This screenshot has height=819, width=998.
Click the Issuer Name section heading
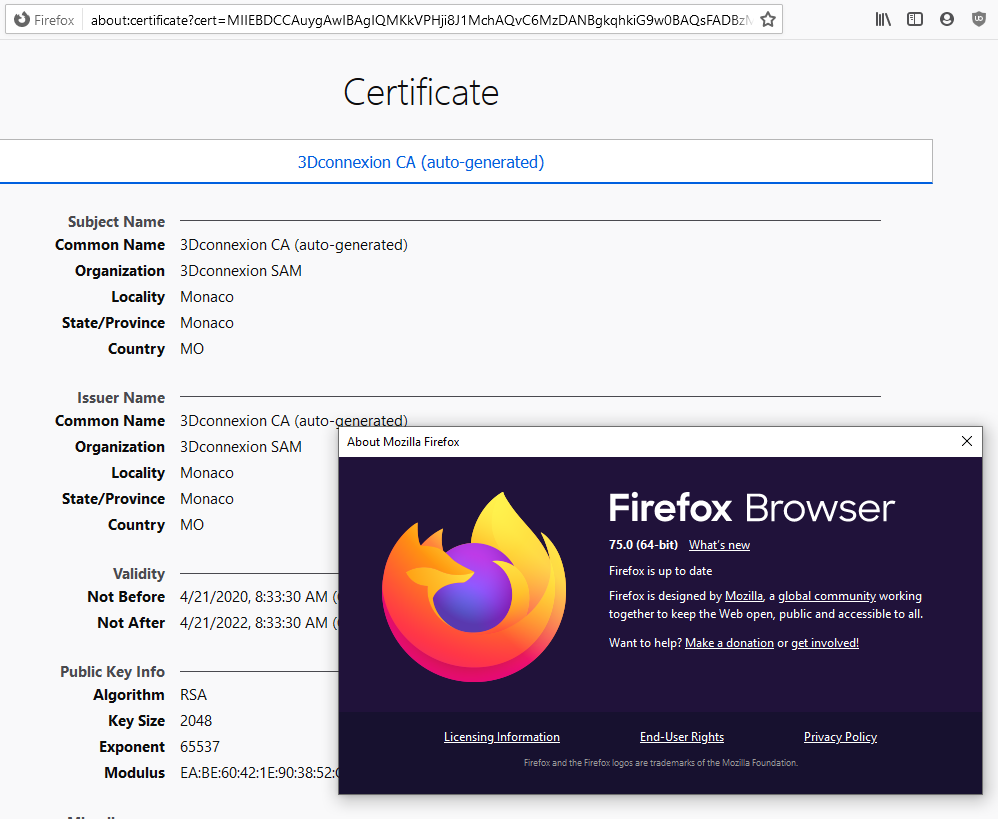pyautogui.click(x=121, y=398)
